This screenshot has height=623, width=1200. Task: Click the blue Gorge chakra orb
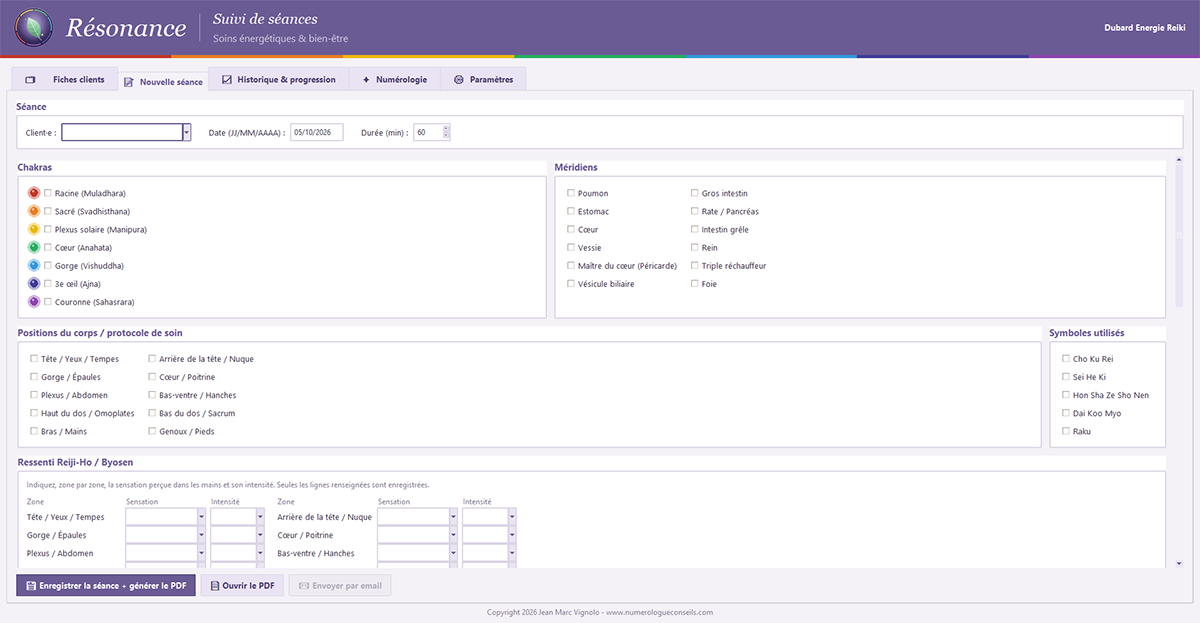(34, 265)
